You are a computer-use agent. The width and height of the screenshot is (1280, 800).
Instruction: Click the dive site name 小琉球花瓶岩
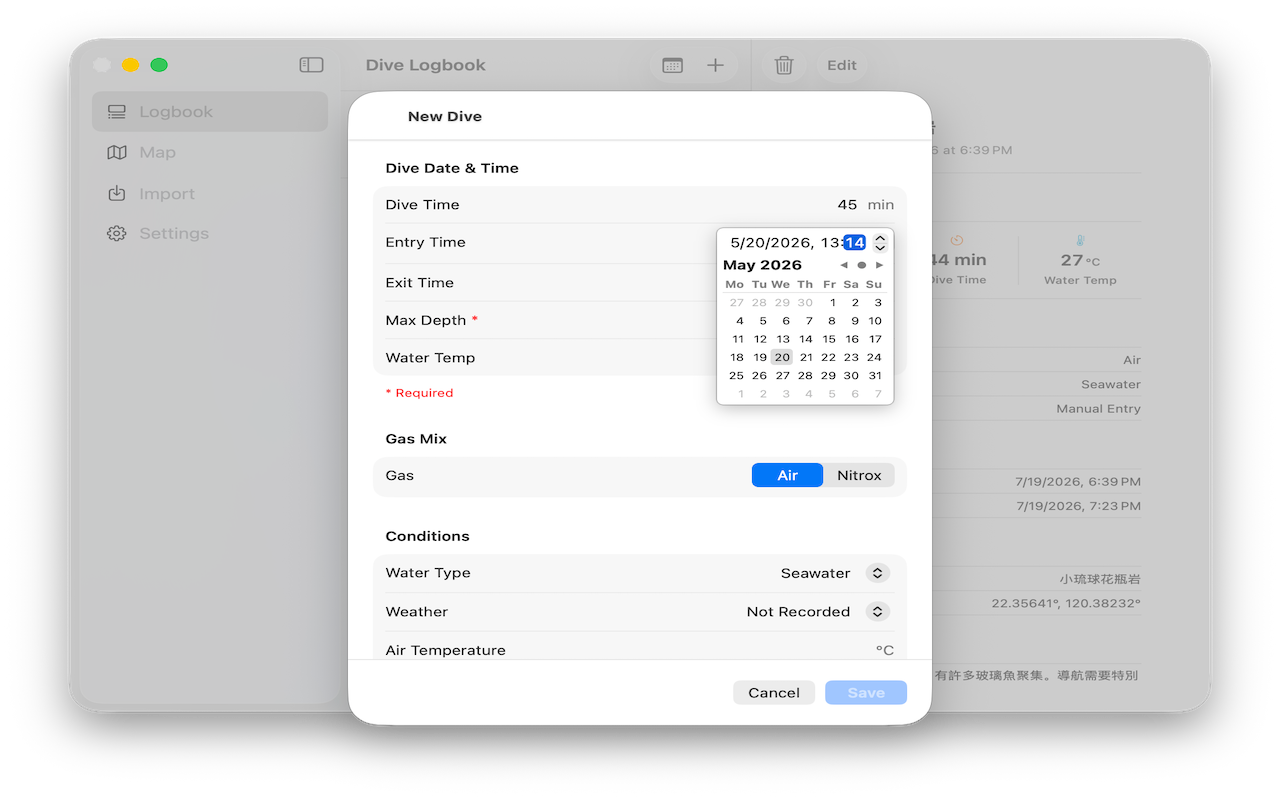click(x=1100, y=579)
